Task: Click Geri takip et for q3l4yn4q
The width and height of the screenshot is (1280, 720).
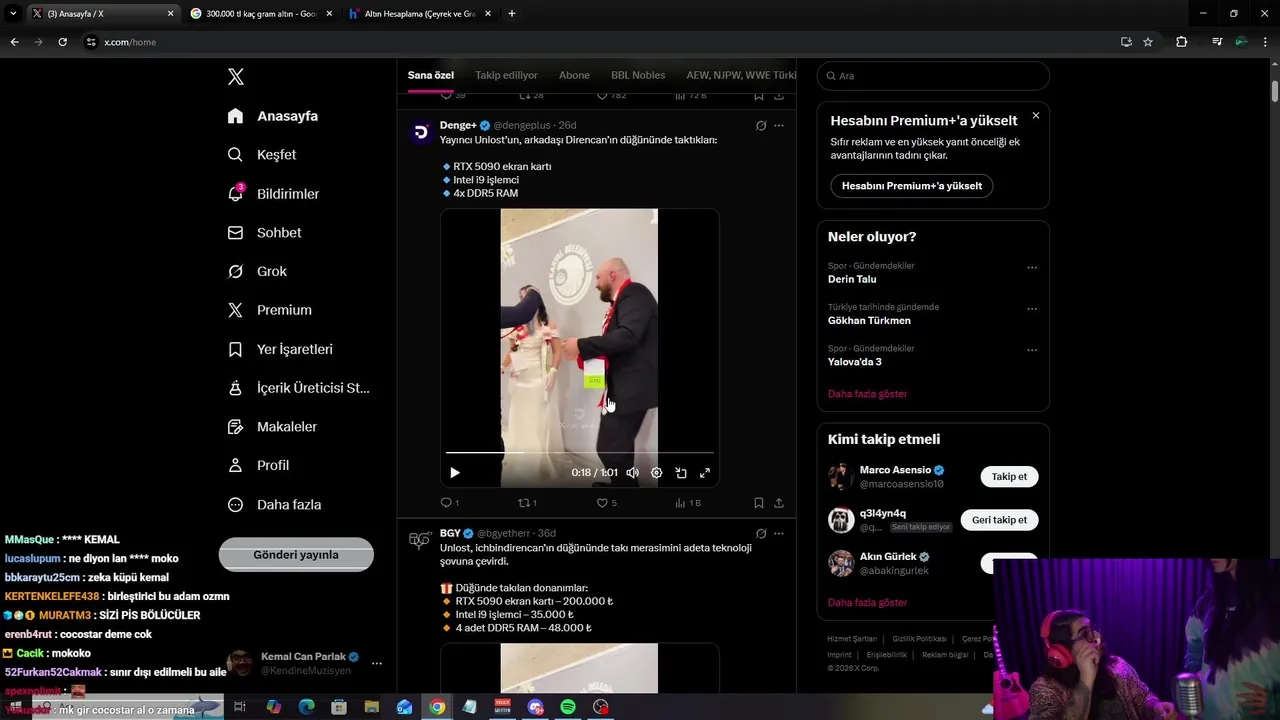Action: coord(999,520)
